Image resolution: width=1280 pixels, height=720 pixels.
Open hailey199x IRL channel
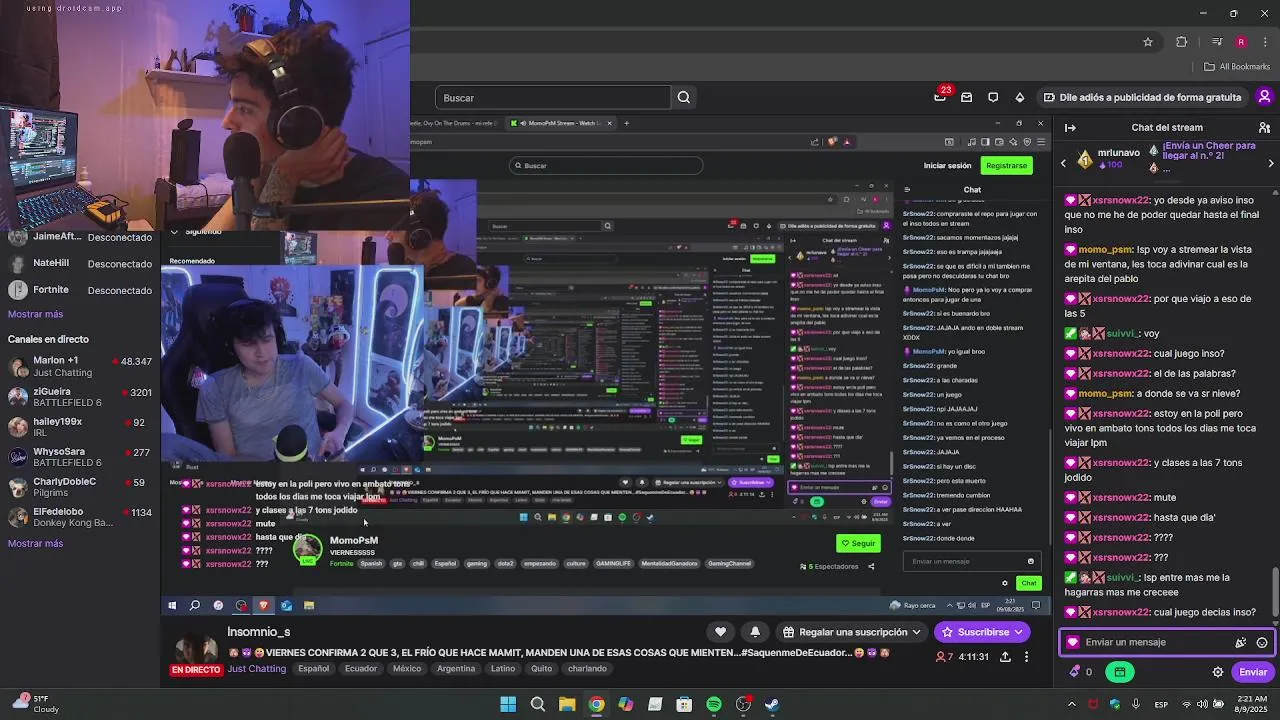(80, 426)
